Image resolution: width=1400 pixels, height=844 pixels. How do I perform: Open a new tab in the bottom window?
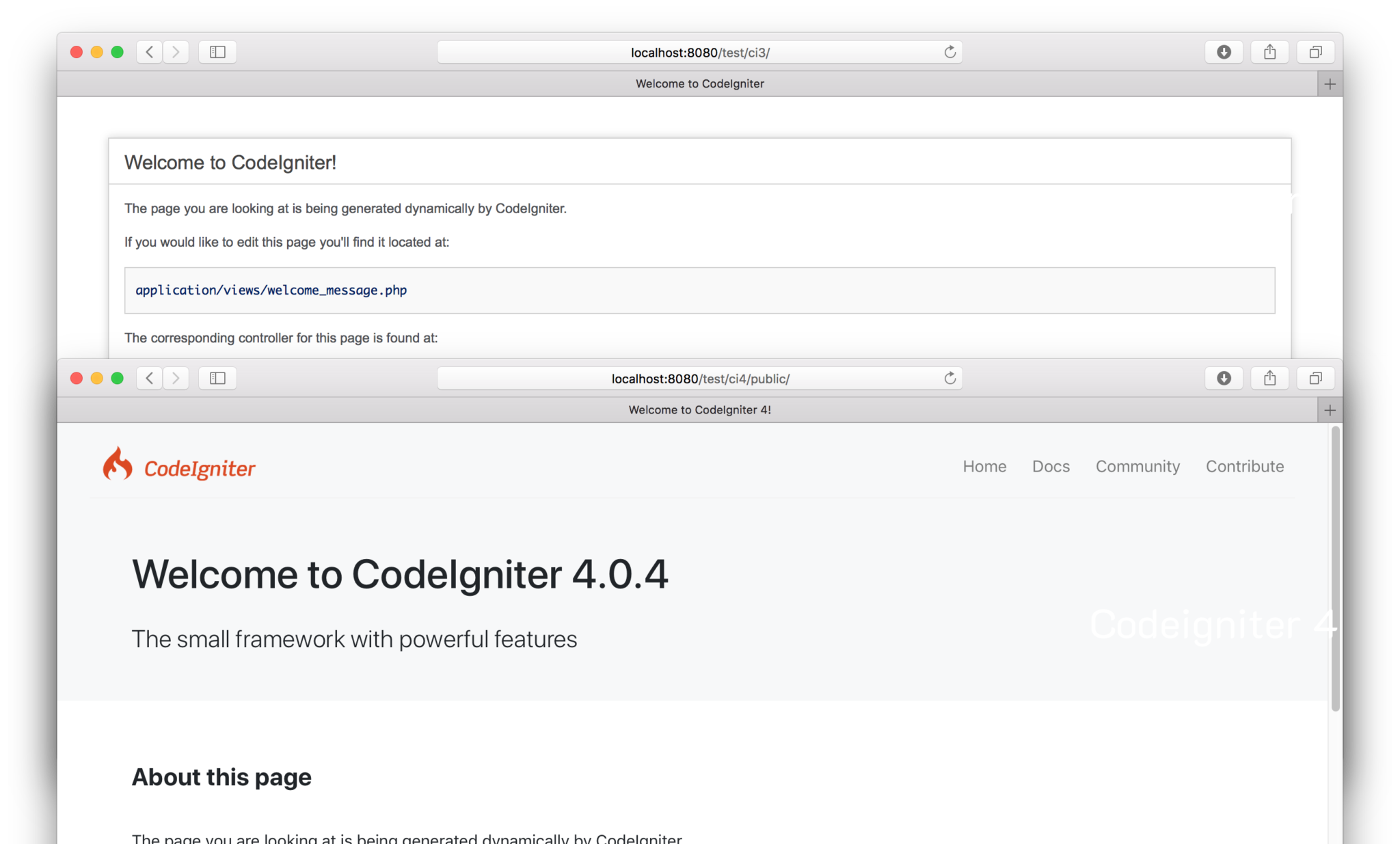point(1329,409)
